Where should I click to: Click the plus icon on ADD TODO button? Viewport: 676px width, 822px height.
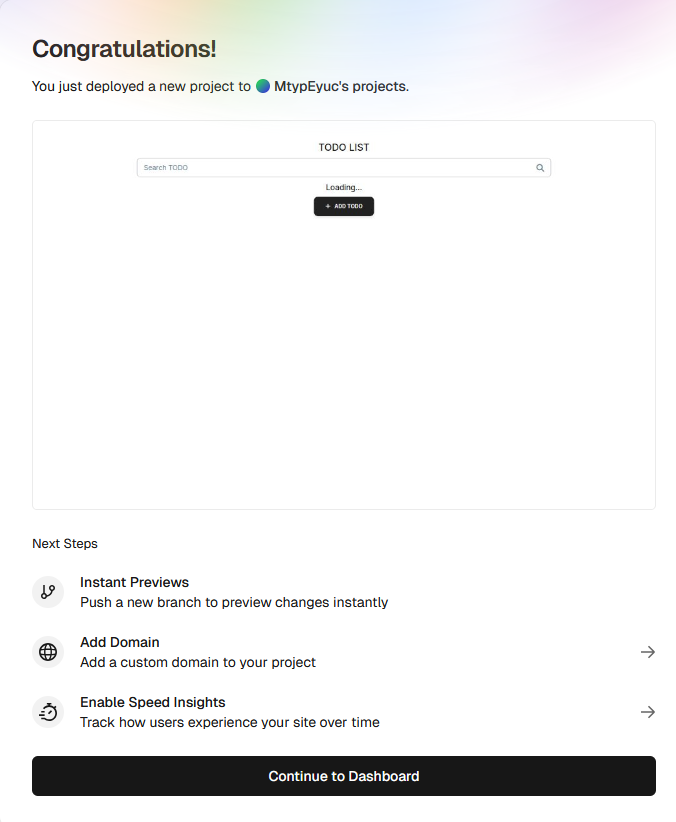click(x=328, y=206)
